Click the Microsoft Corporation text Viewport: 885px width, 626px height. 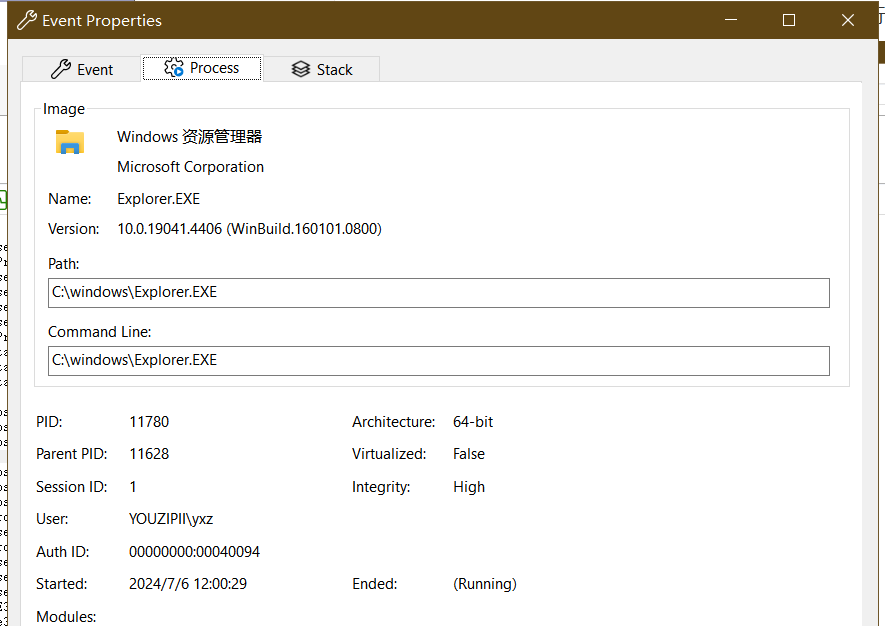[x=190, y=167]
